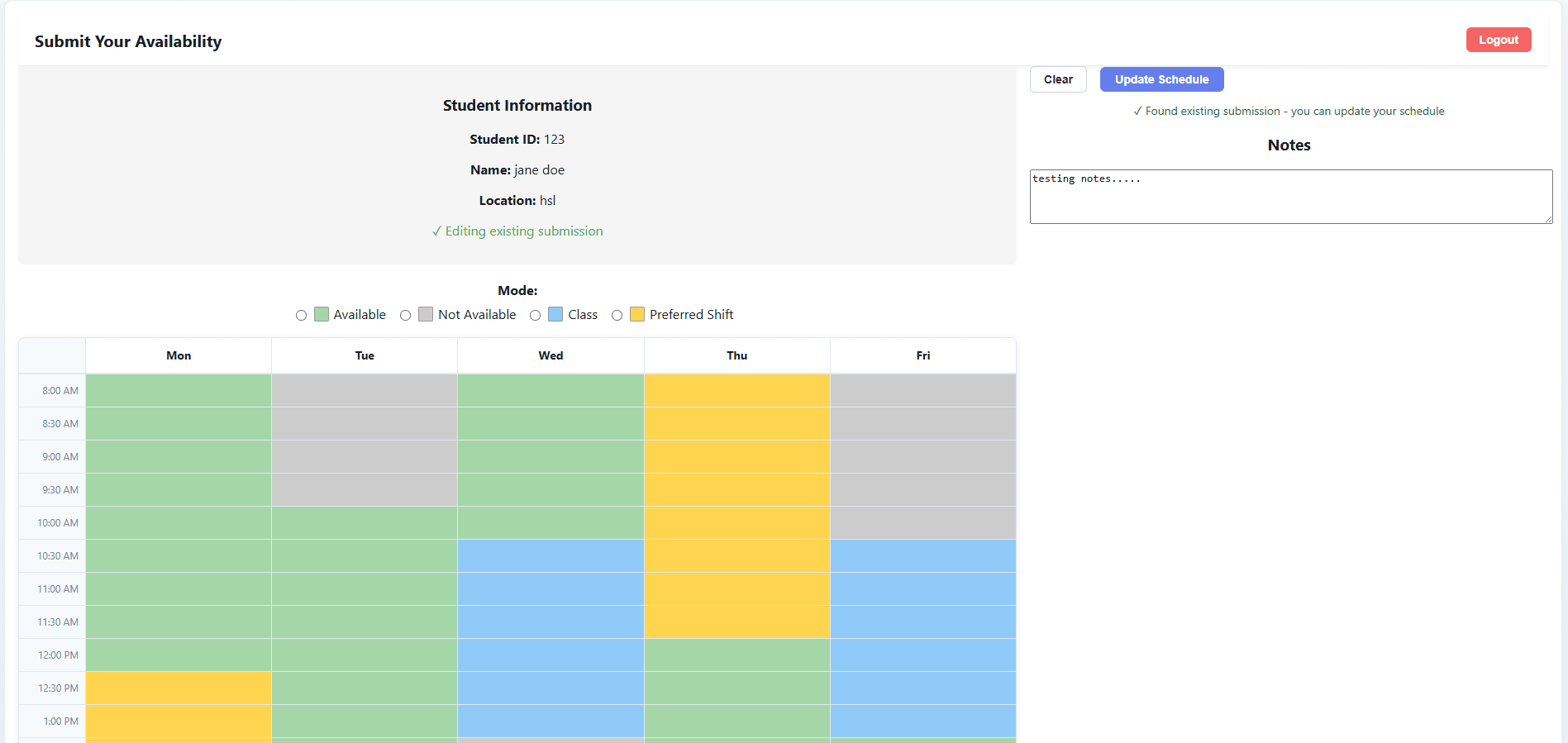This screenshot has height=743, width=1568.
Task: Select the Wednesday 10:30 AM class slot
Action: [x=550, y=556]
